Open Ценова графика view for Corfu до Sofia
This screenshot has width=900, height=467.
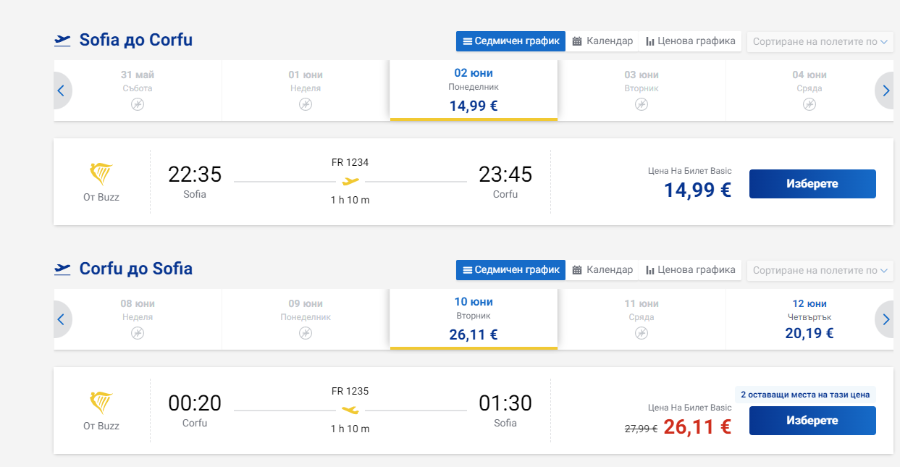pos(690,270)
